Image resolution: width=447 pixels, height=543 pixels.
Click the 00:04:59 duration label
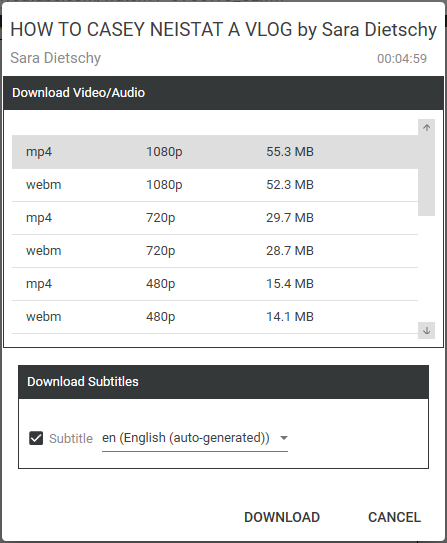pos(402,59)
